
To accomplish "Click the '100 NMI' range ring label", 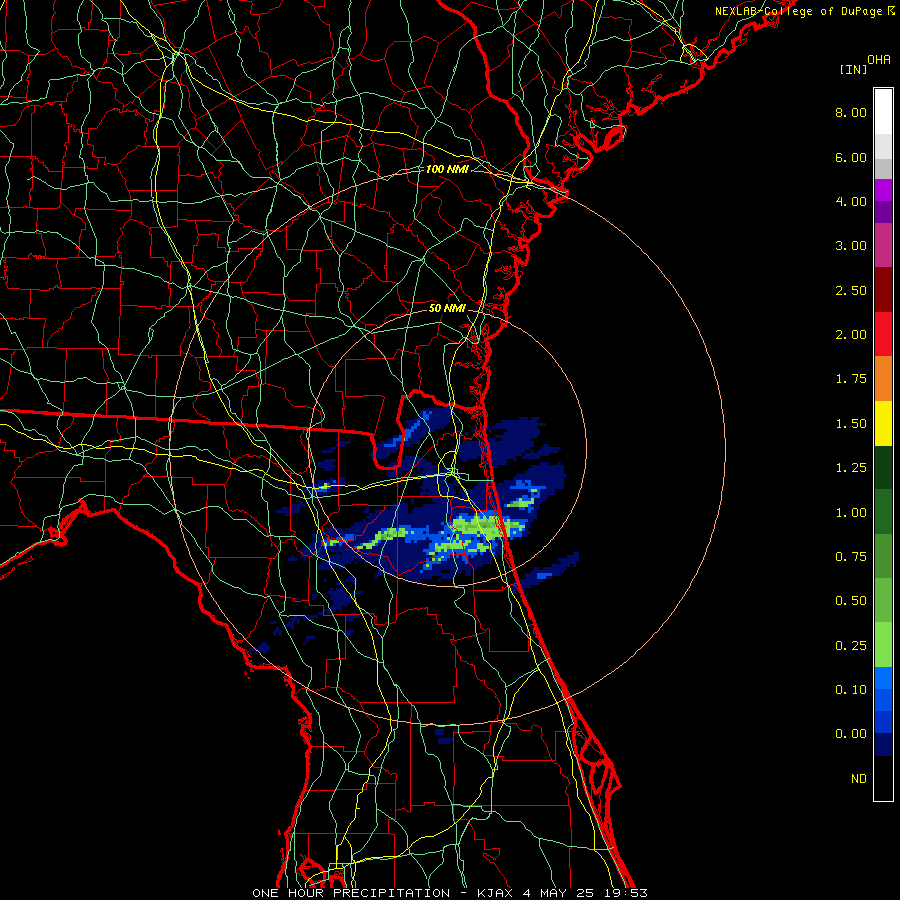I will (447, 169).
